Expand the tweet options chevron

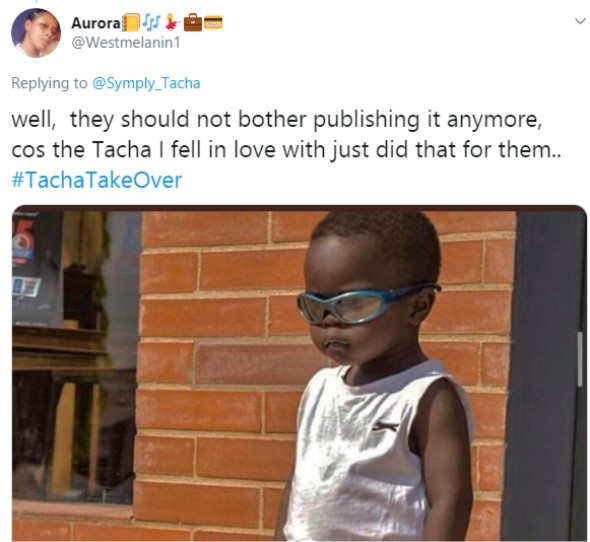tap(580, 21)
